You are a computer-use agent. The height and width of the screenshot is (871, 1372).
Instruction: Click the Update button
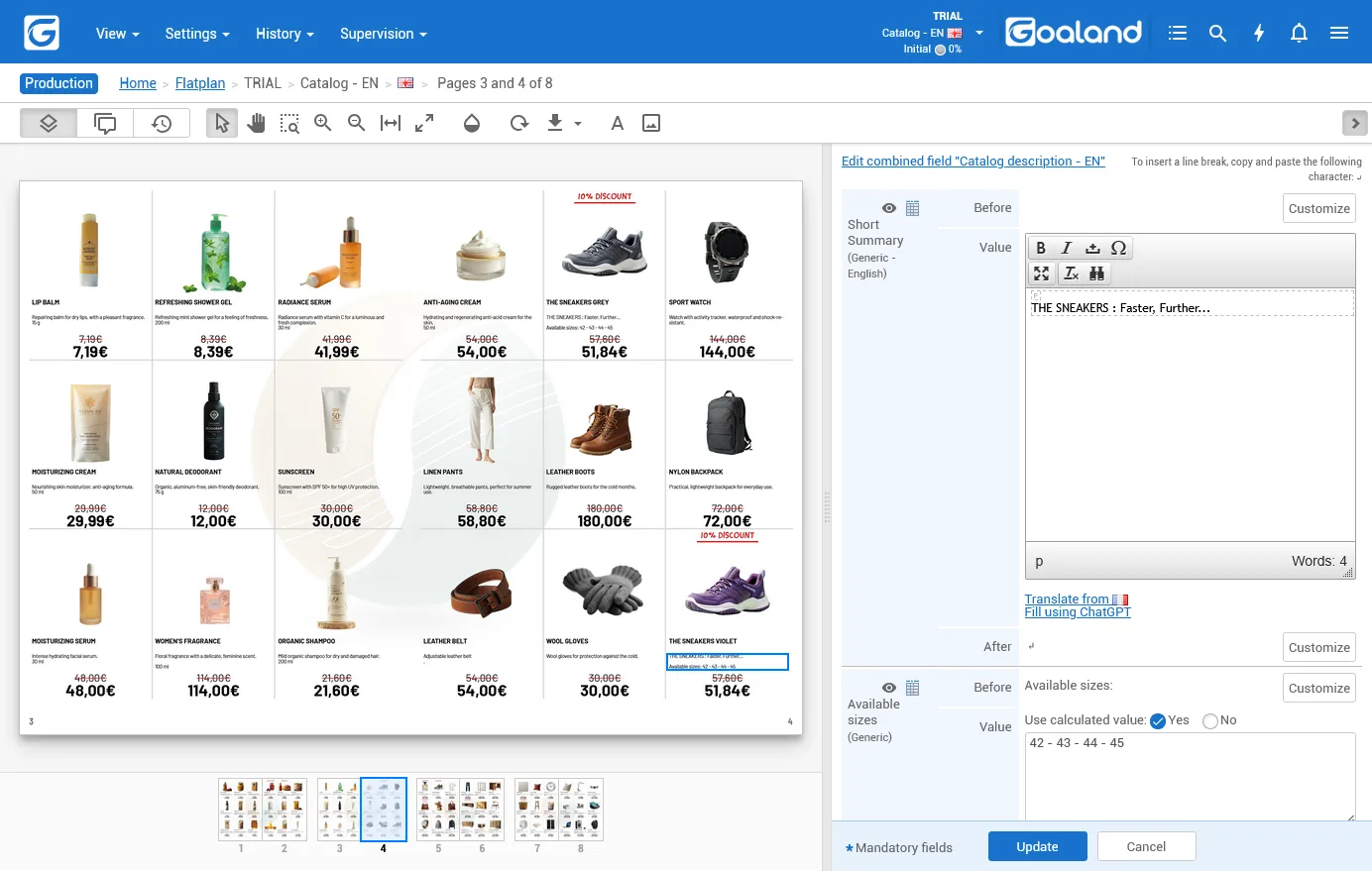point(1038,846)
